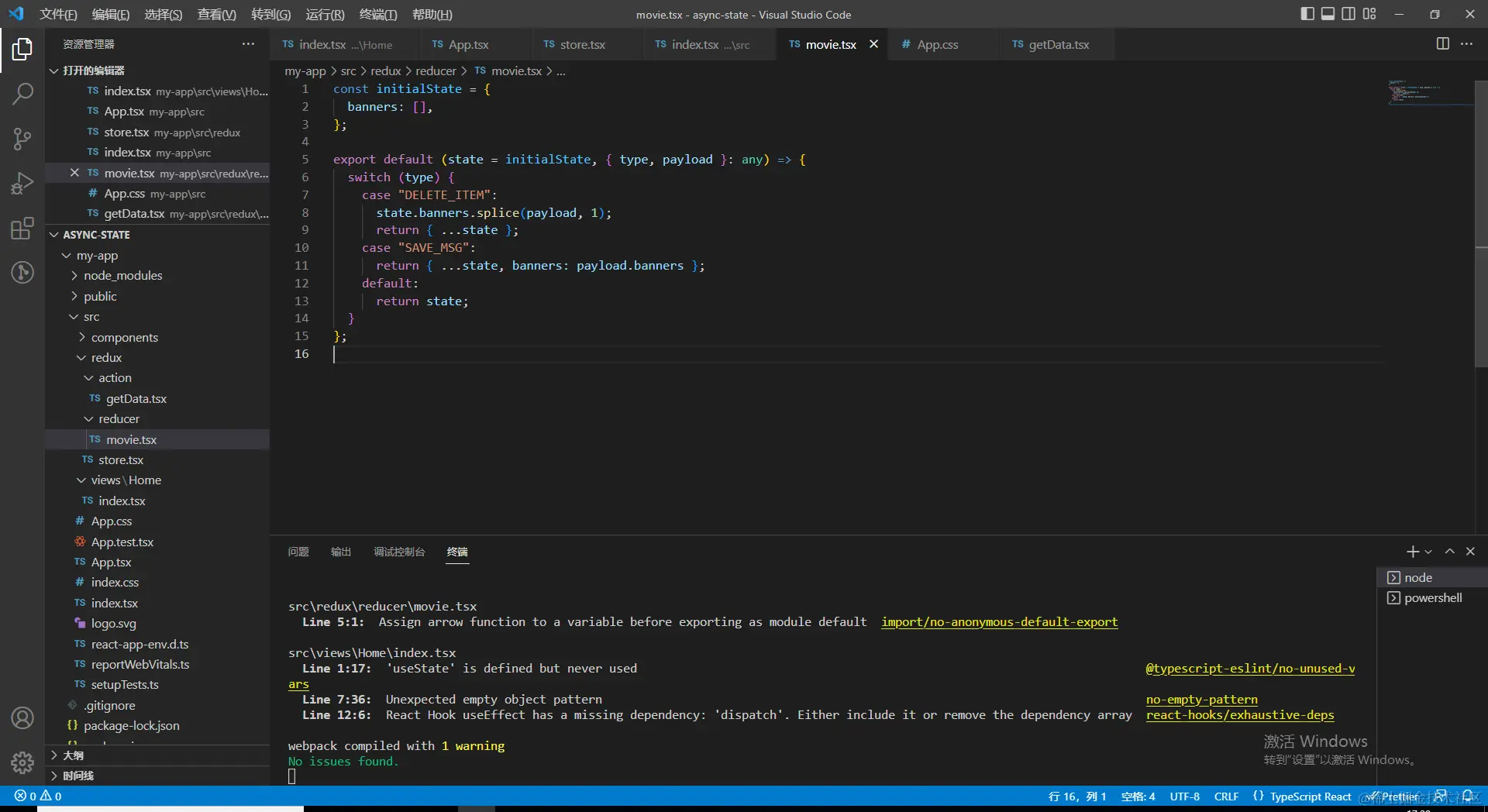Open the Manage gear settings
This screenshot has width=1488, height=812.
(22, 763)
